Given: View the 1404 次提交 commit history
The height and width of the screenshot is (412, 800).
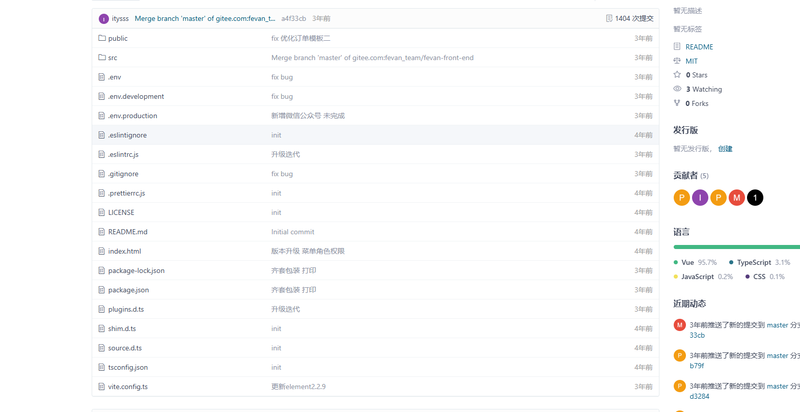Looking at the screenshot, I should (634, 18).
